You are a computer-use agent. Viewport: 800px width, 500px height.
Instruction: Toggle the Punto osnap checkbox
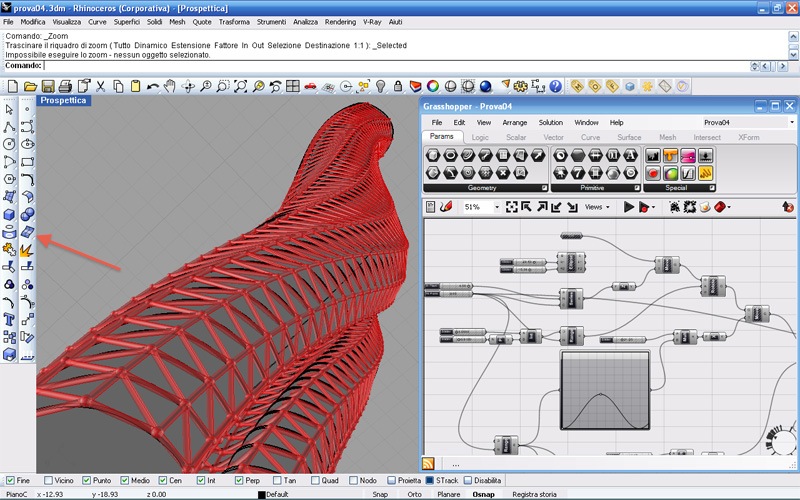click(x=86, y=481)
